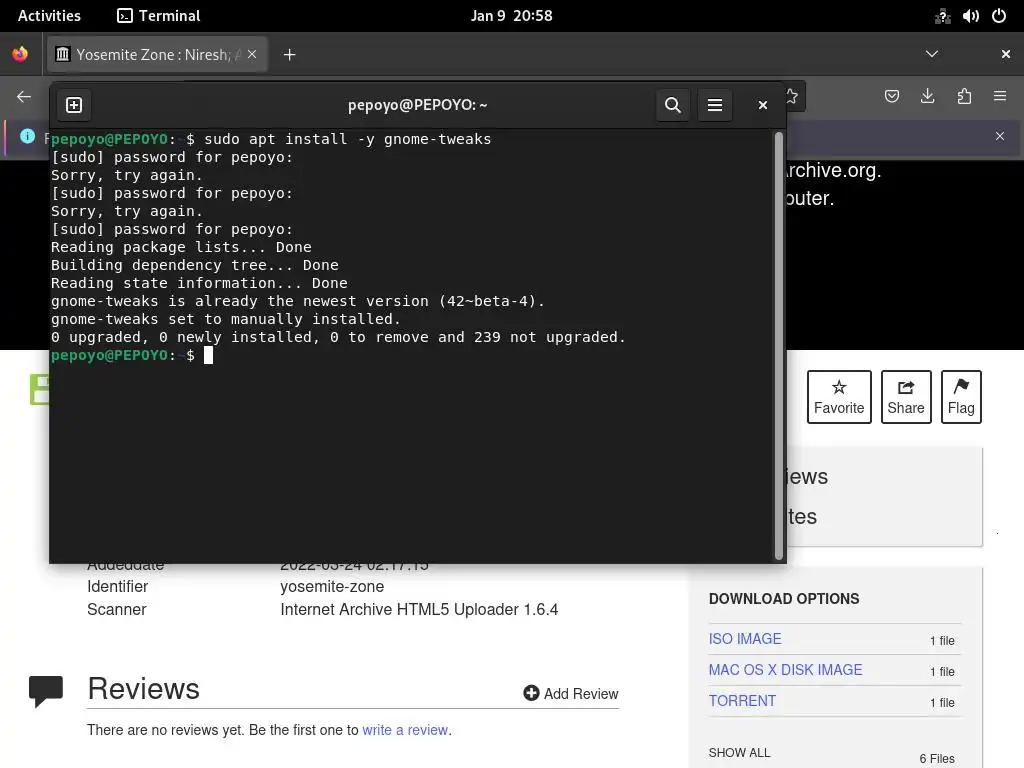Open the terminal hamburger menu

click(x=715, y=105)
